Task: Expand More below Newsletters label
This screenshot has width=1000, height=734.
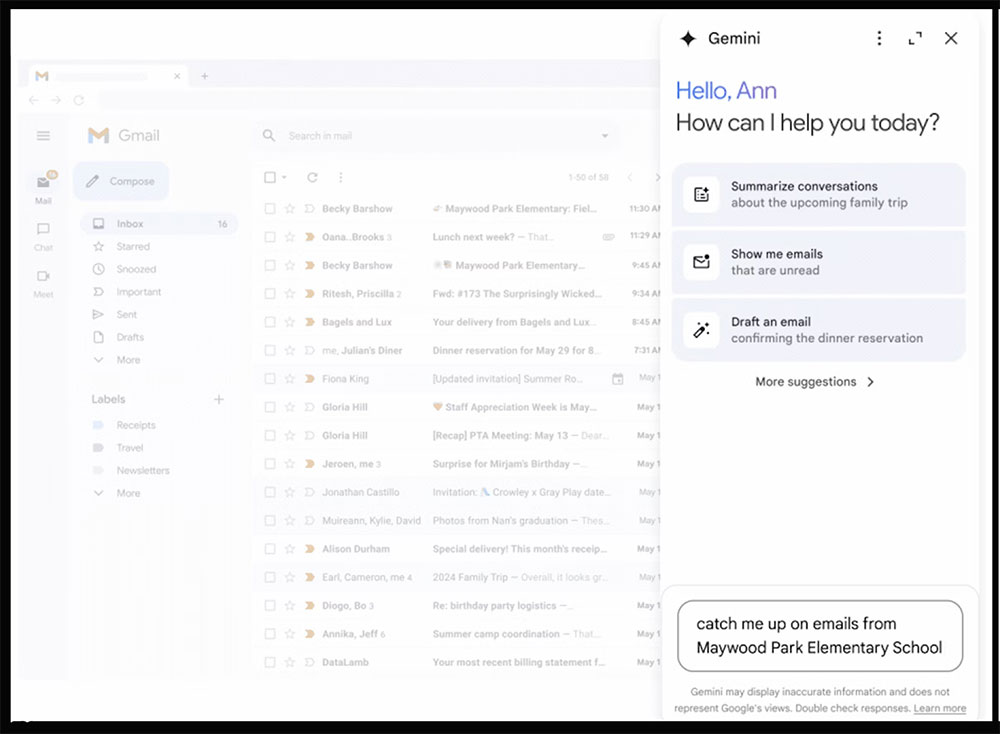Action: pyautogui.click(x=128, y=493)
